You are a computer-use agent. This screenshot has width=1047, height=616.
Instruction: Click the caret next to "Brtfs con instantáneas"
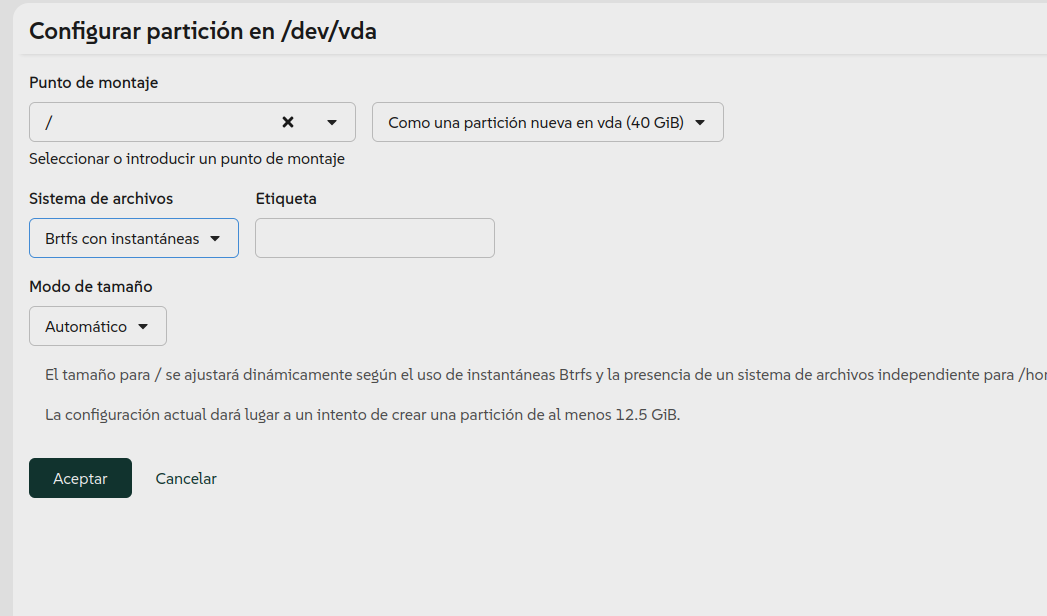click(x=215, y=238)
